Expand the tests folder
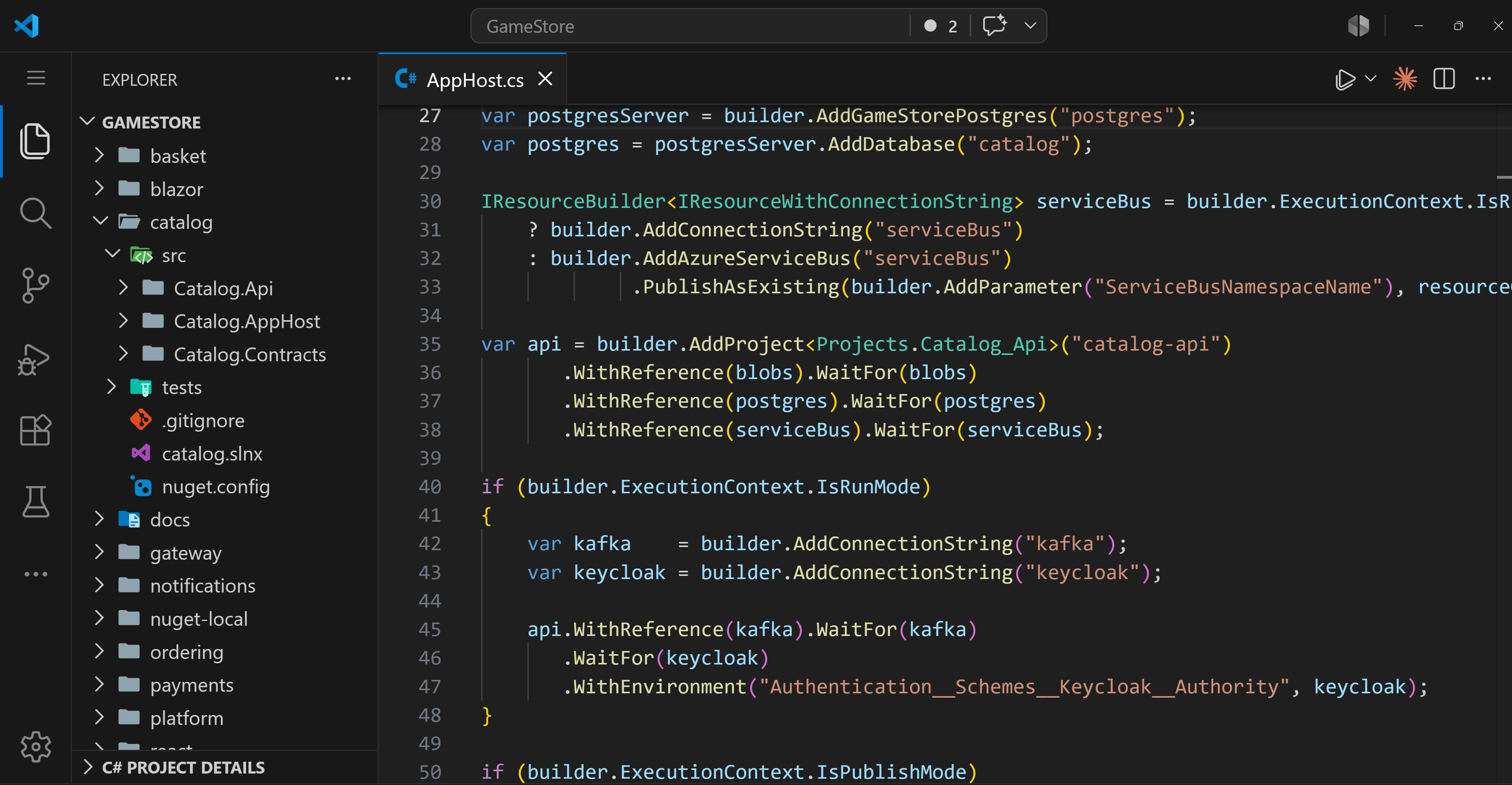The image size is (1512, 785). [x=224, y=387]
